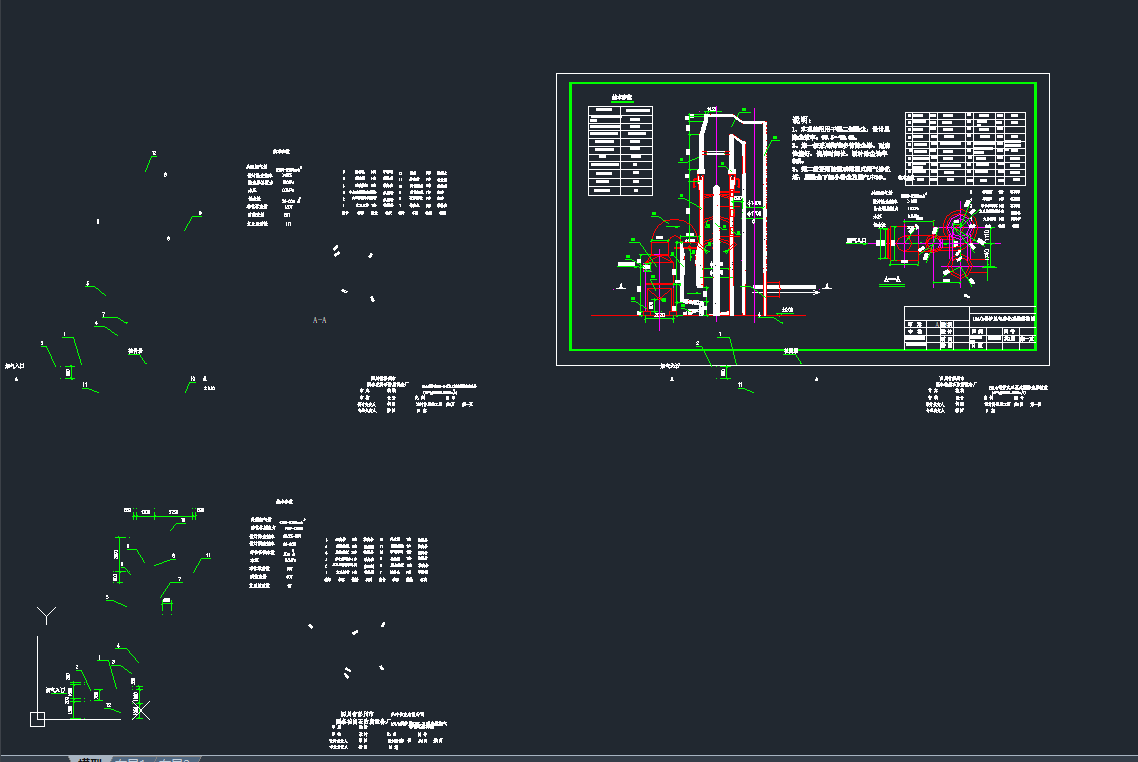Select leader label 11 below the drawing frame
Viewport: 1138px width, 762px height.
pyautogui.click(x=740, y=384)
